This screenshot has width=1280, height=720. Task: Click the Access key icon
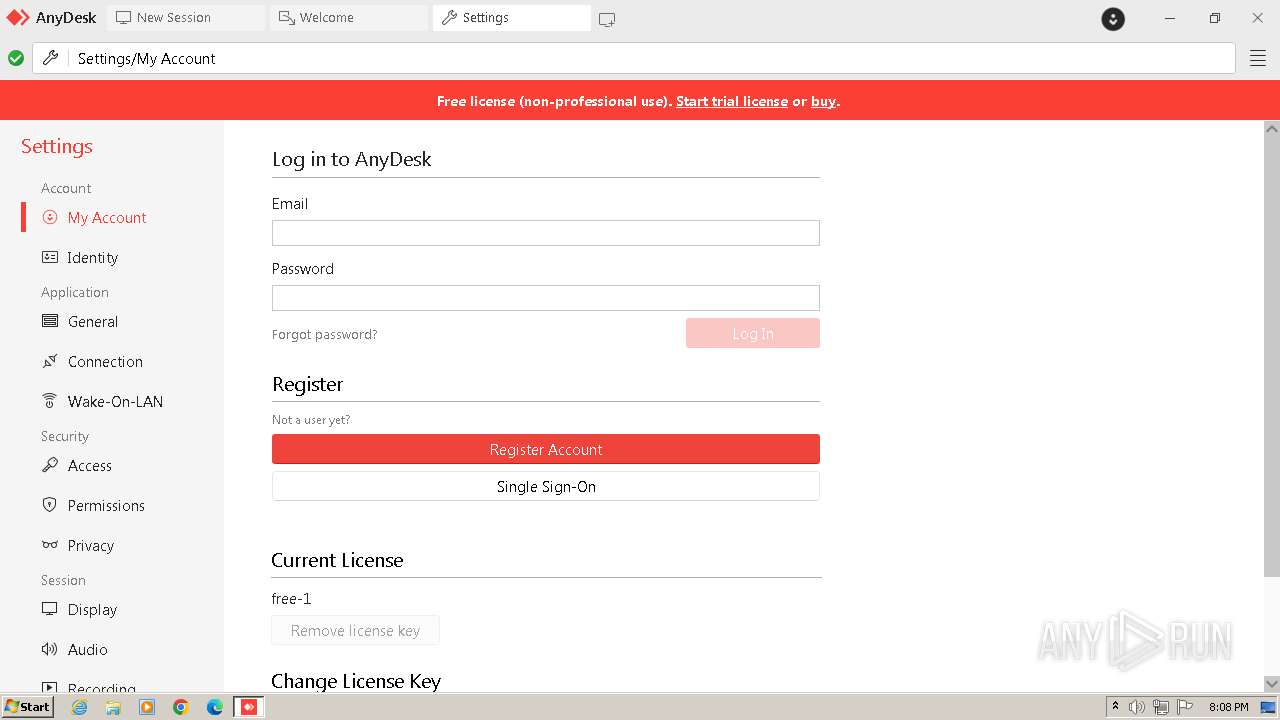point(50,465)
